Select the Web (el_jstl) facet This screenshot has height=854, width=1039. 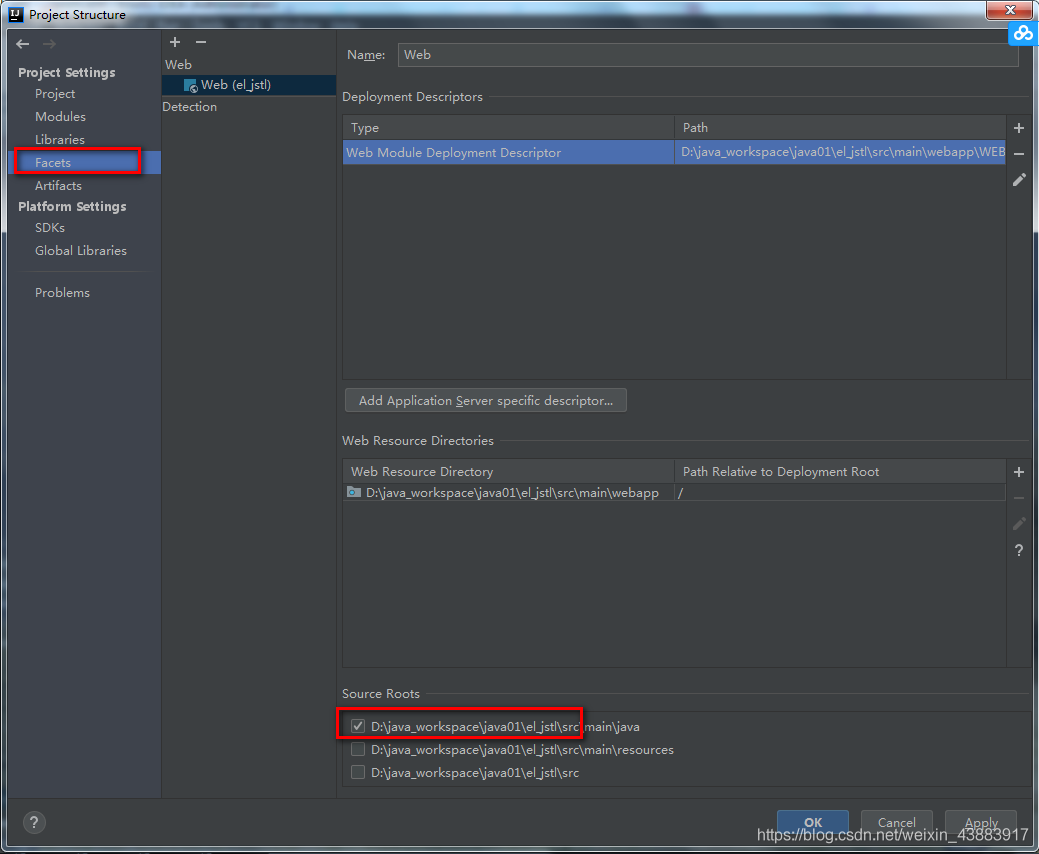249,85
